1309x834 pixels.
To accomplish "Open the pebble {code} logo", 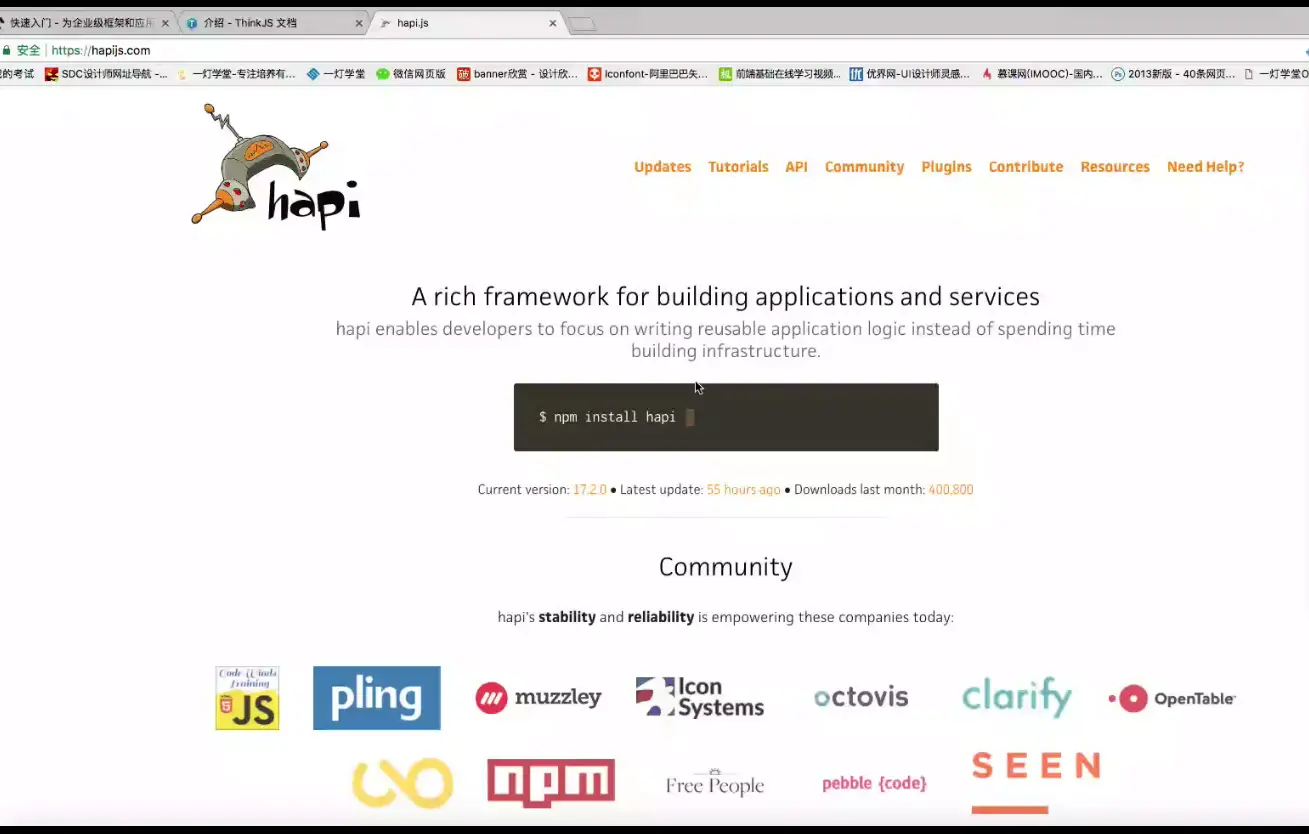I will click(874, 783).
